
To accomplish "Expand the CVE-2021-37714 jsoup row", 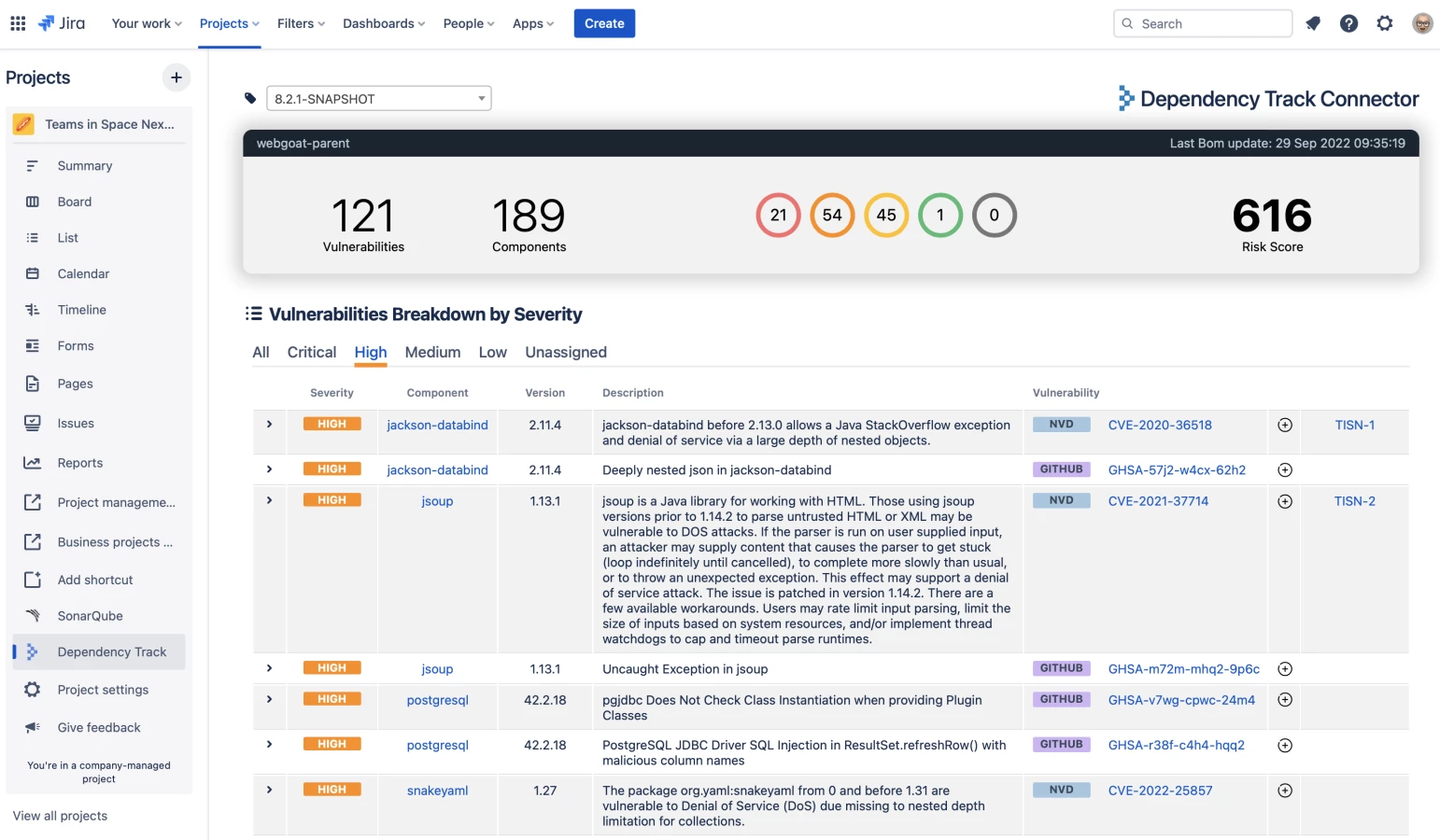I will 269,501.
